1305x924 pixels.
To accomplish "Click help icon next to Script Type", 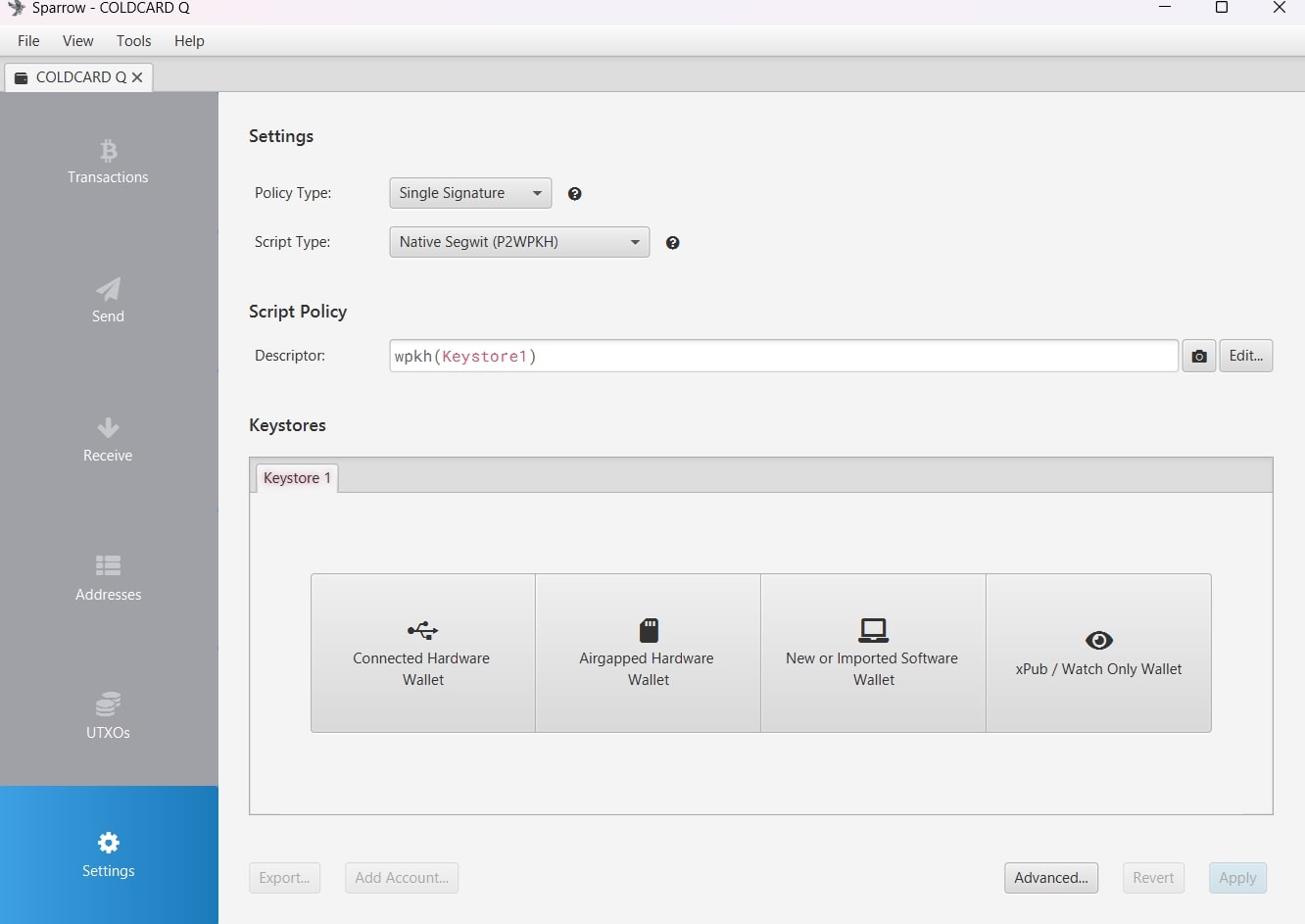I will click(x=673, y=243).
